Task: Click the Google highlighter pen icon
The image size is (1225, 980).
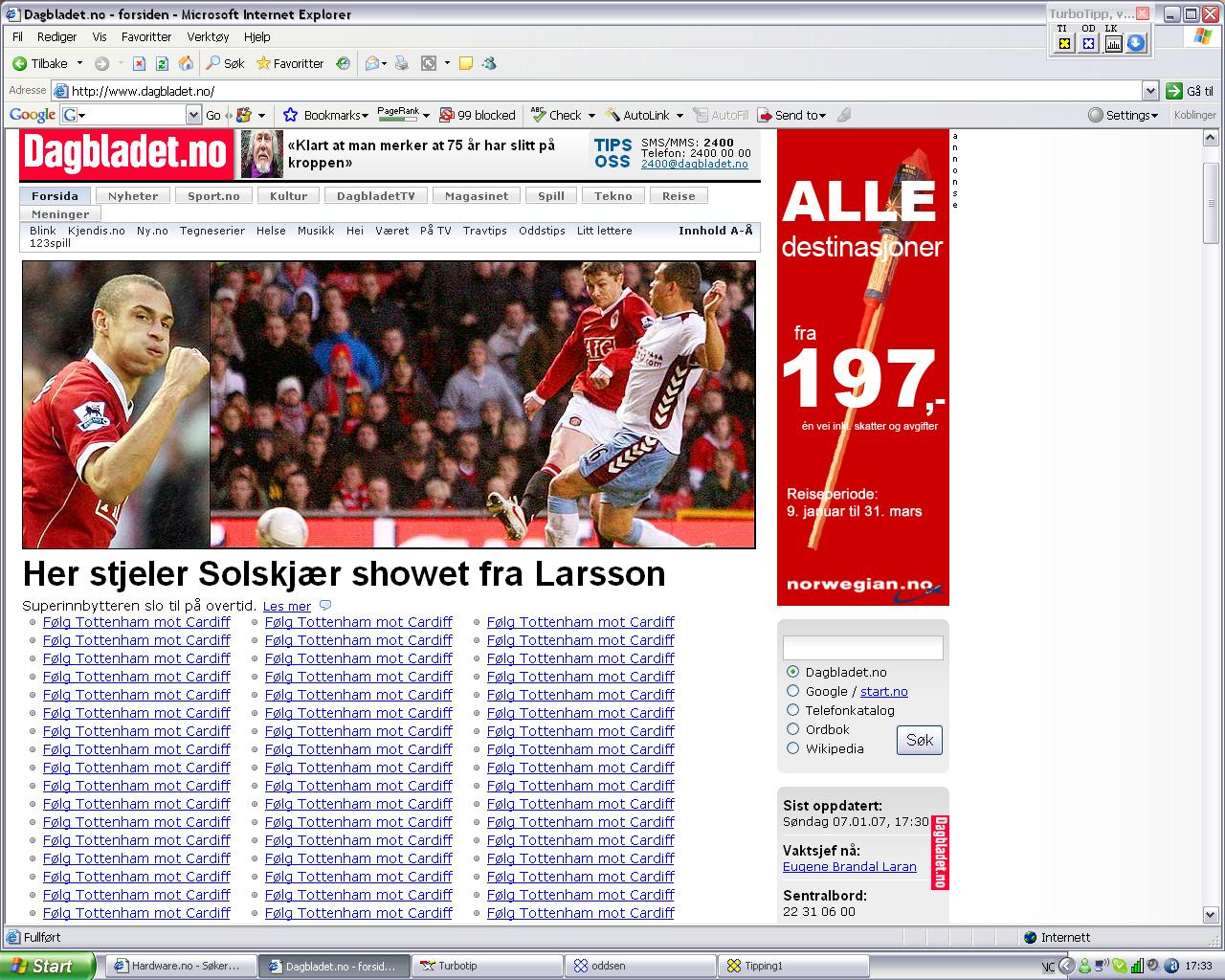Action: pos(843,115)
